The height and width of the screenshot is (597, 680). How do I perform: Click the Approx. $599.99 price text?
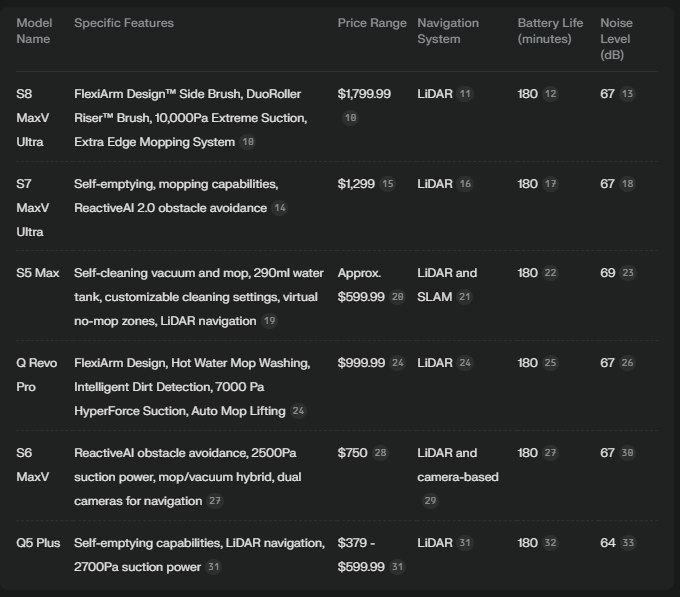pos(361,285)
